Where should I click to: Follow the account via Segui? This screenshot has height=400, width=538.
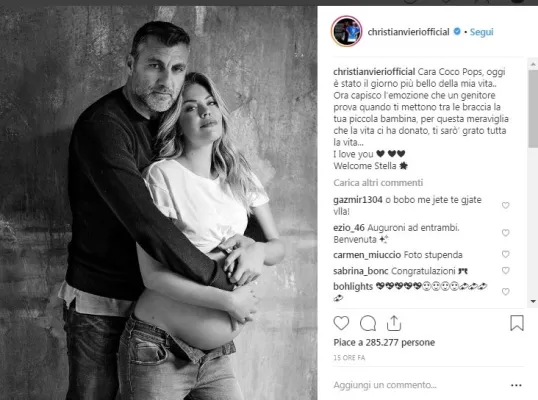481,32
